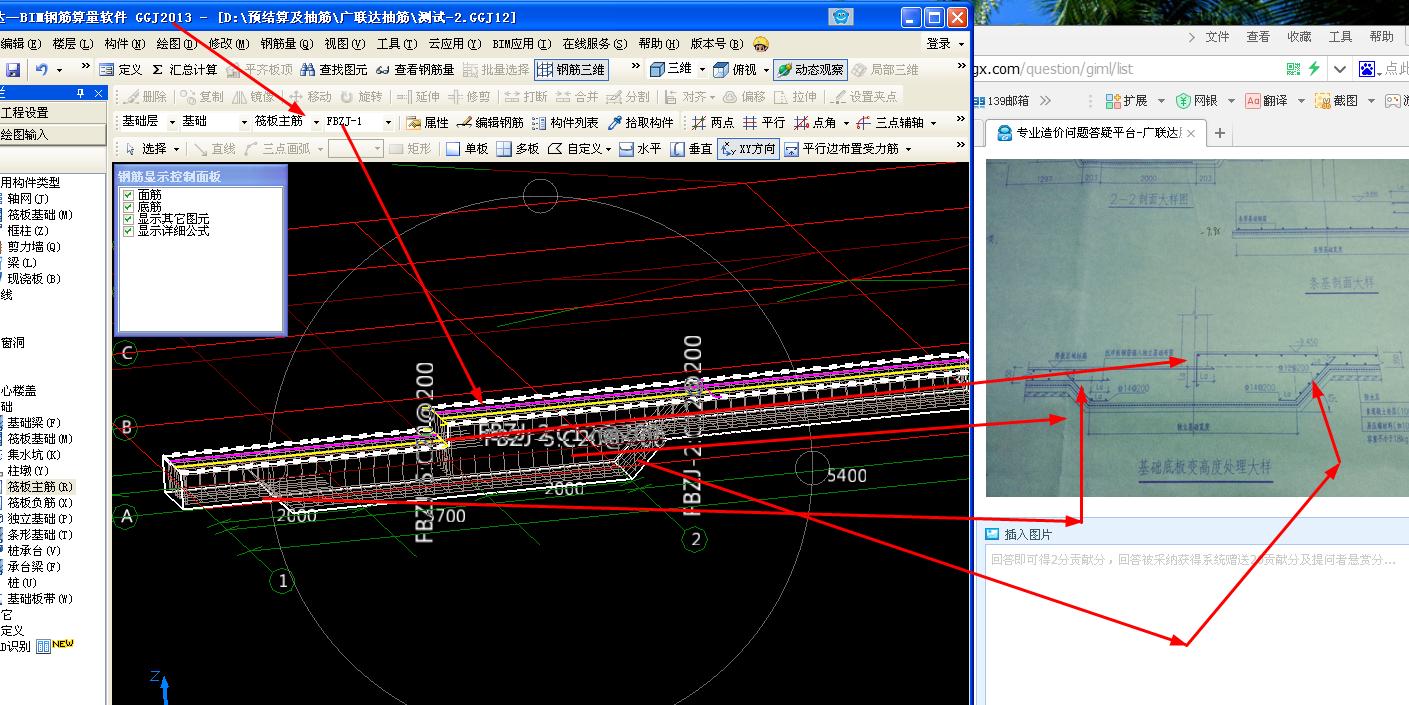Uncheck 面筋 top rebar checkbox
1409x705 pixels.
pyautogui.click(x=127, y=195)
